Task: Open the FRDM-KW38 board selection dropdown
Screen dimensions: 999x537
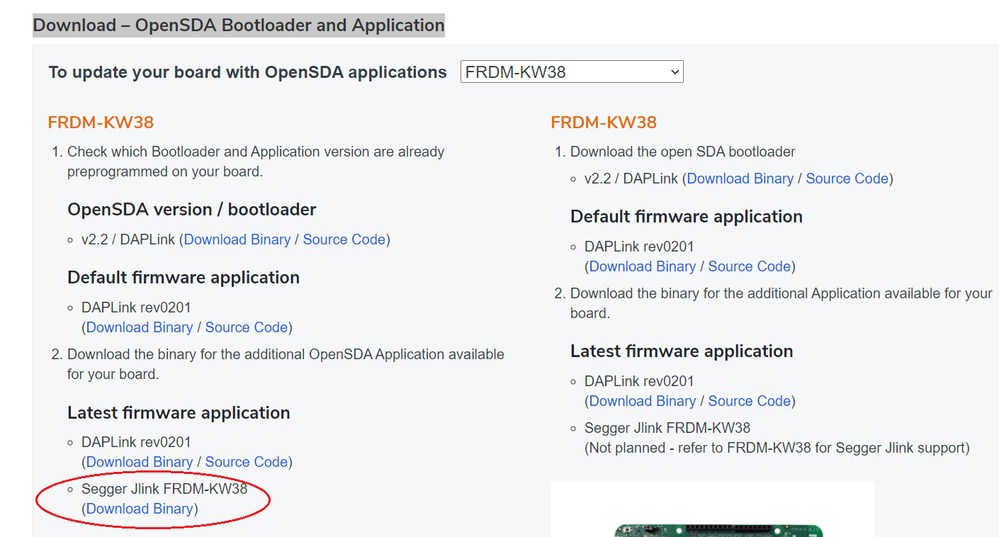Action: pos(571,72)
